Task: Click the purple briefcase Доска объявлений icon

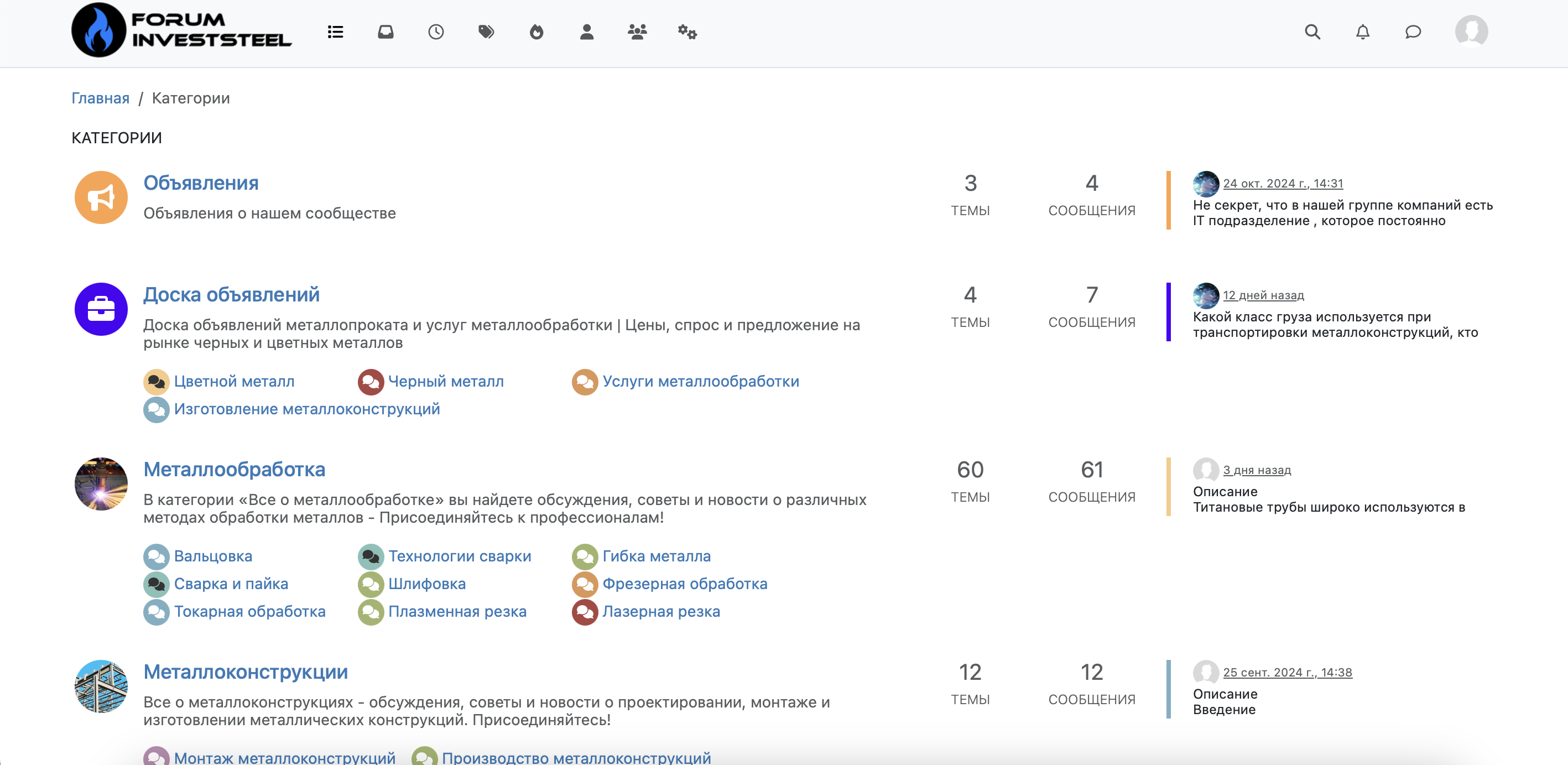Action: (x=101, y=309)
